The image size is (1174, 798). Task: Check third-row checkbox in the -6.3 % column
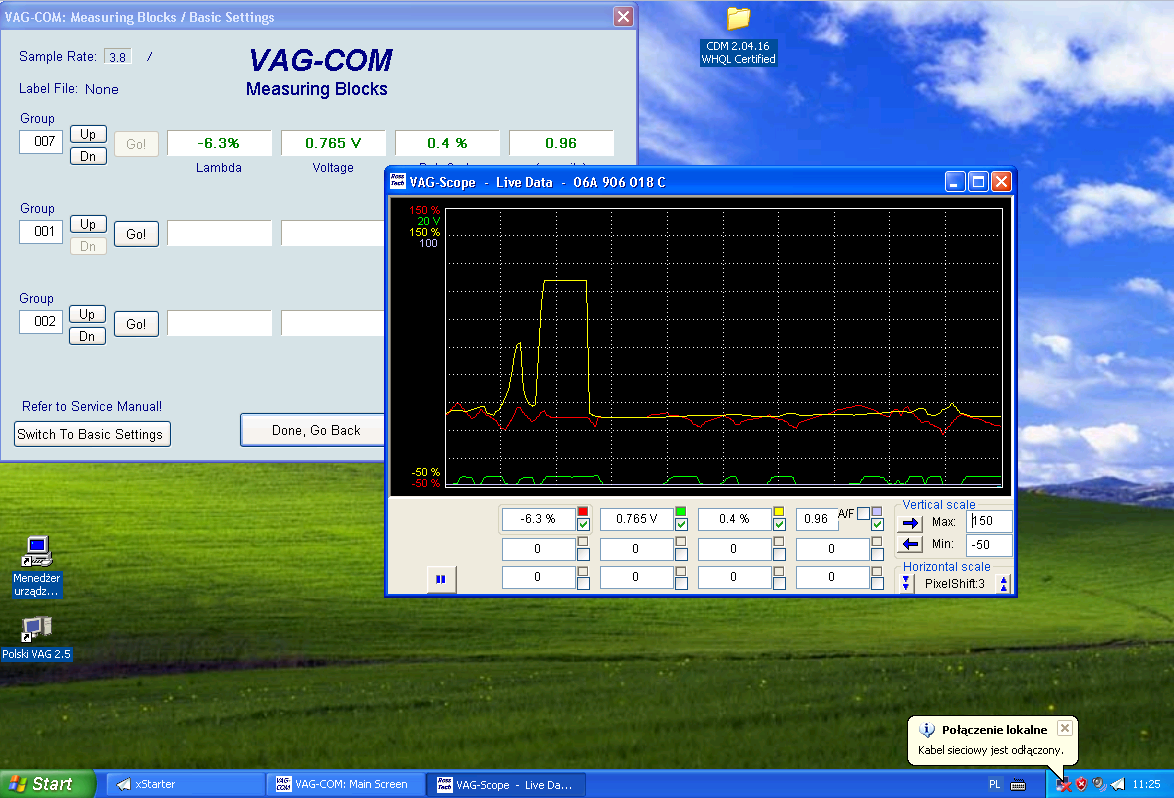coord(583,583)
